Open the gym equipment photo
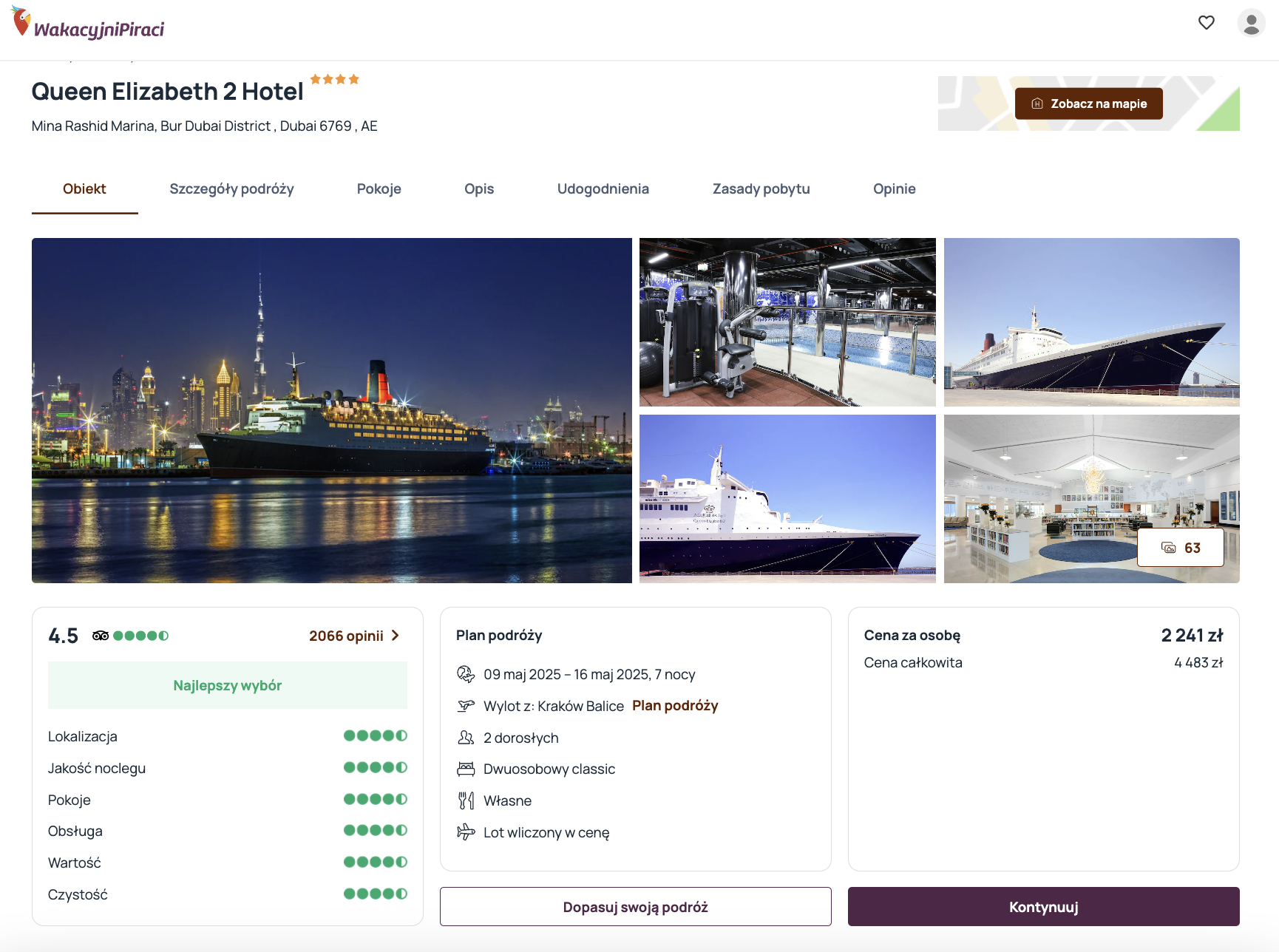Viewport: 1279px width, 952px height. tap(787, 322)
